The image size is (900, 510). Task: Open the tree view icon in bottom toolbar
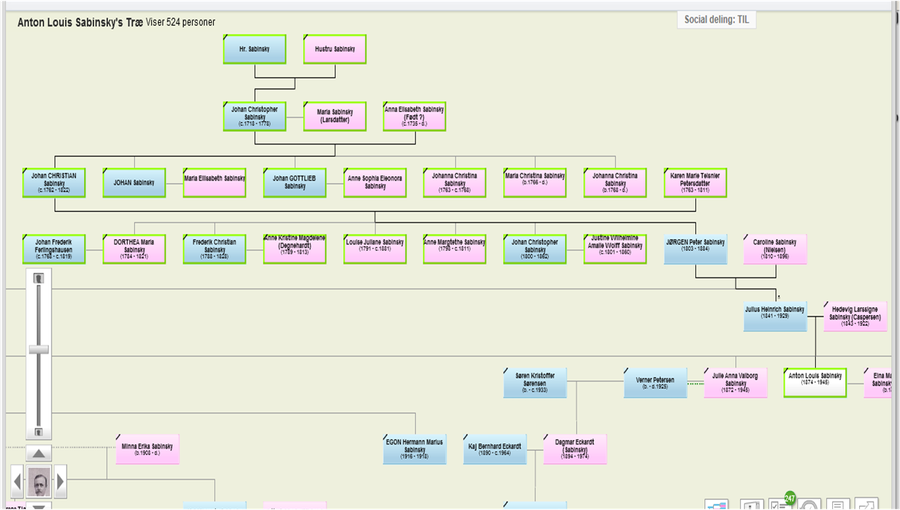coord(716,505)
